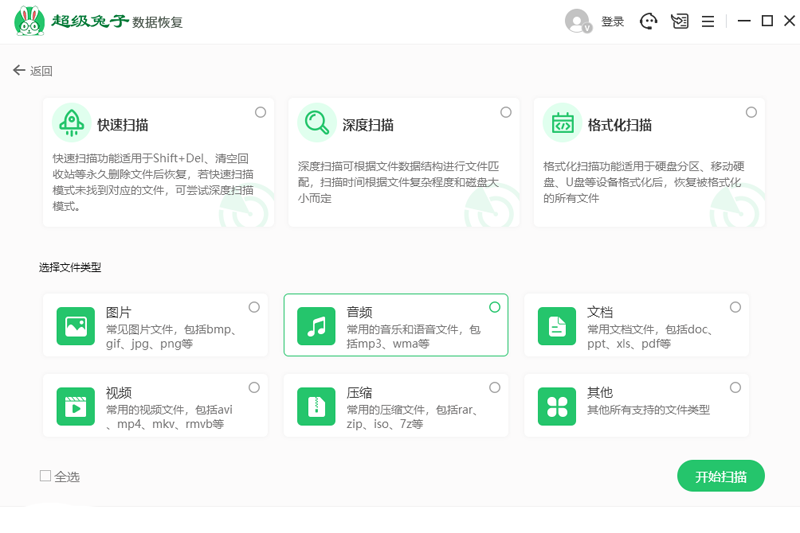This screenshot has width=800, height=533.
Task: Toggle the 视频 file type radio
Action: 254,388
